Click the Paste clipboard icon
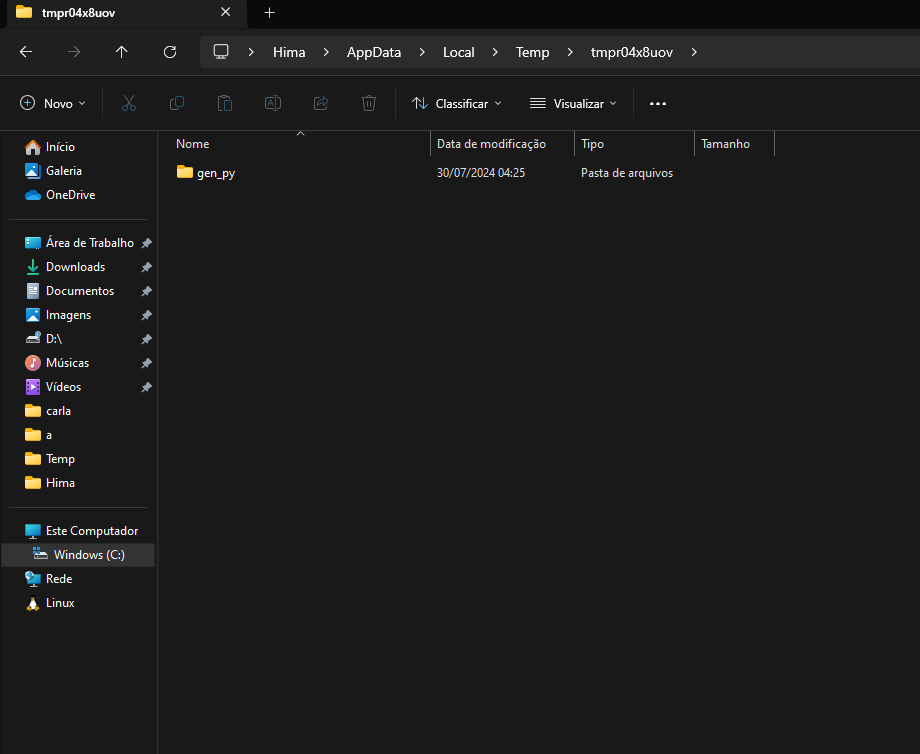 click(225, 103)
